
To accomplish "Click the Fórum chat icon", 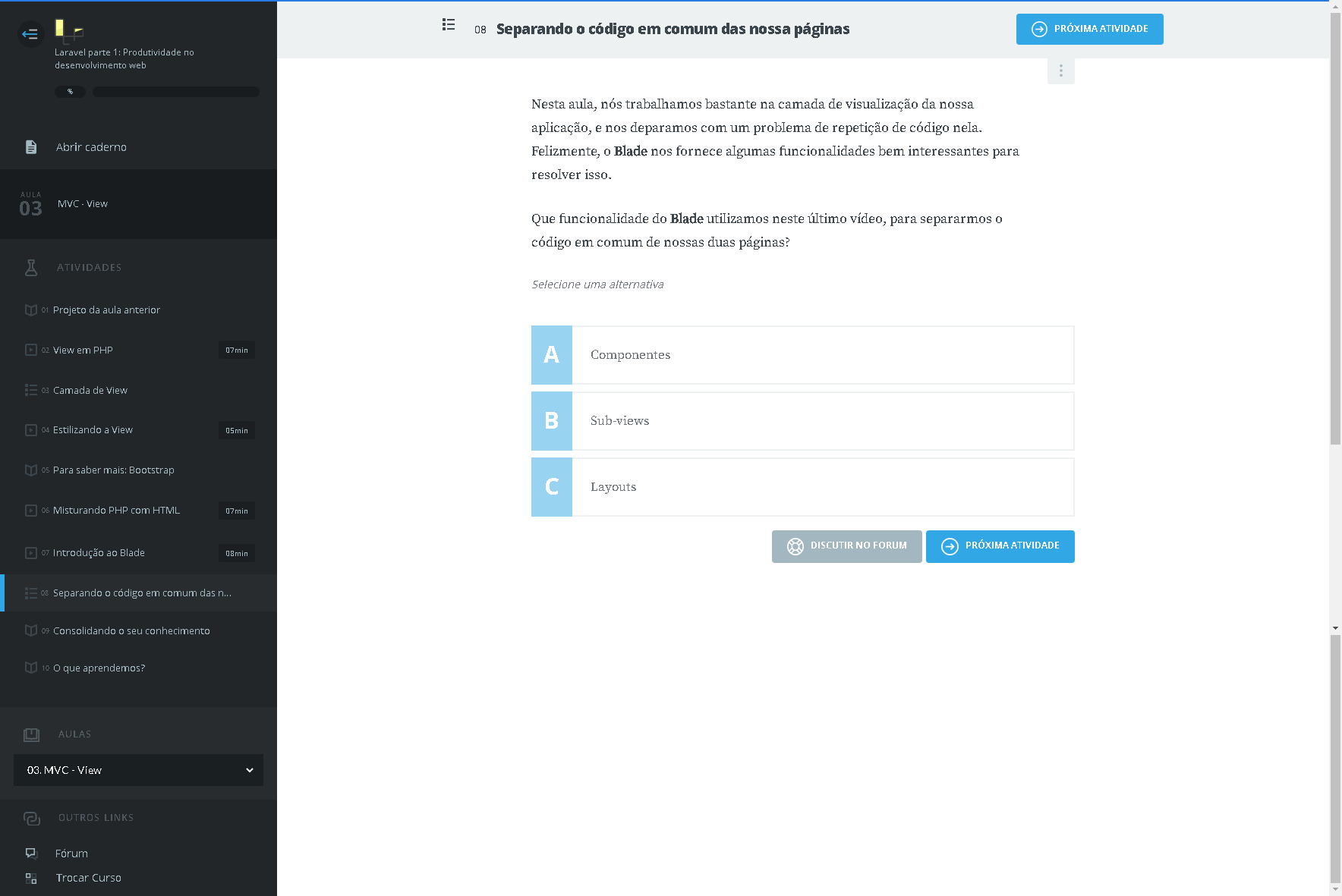I will 31,854.
